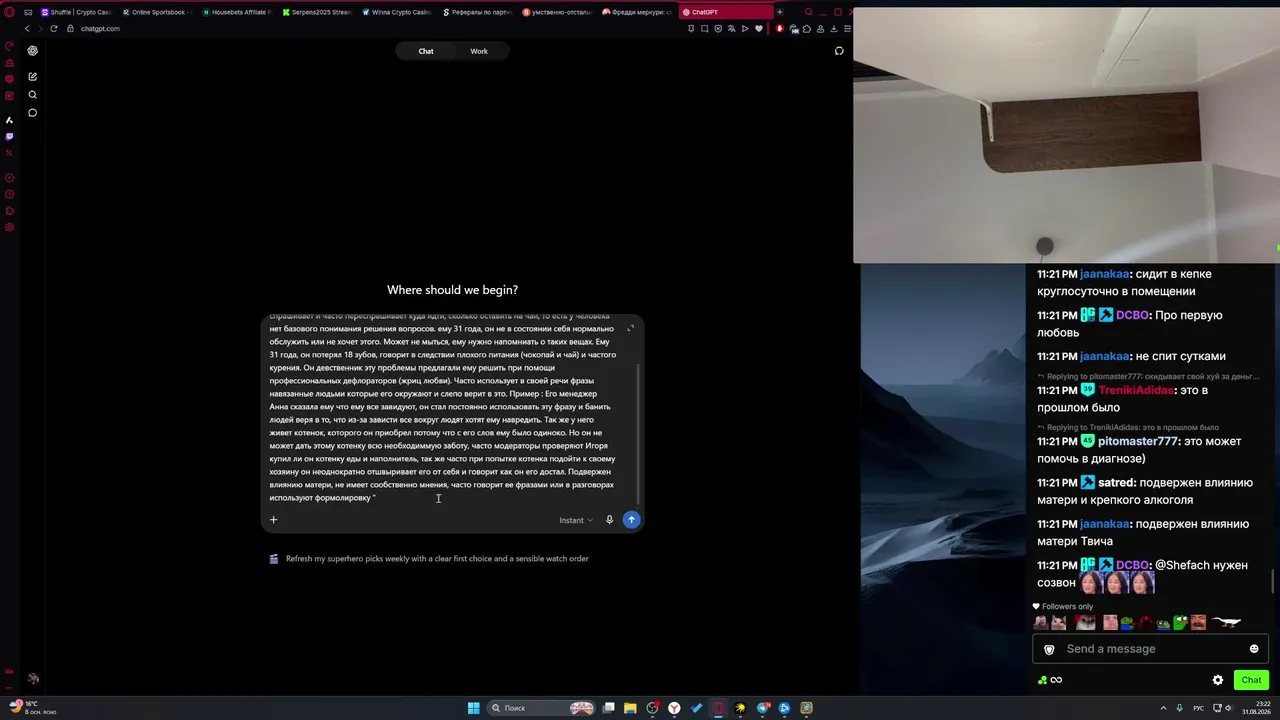Open Yandex browser from the taskbar
1280x720 pixels.
(x=674, y=708)
